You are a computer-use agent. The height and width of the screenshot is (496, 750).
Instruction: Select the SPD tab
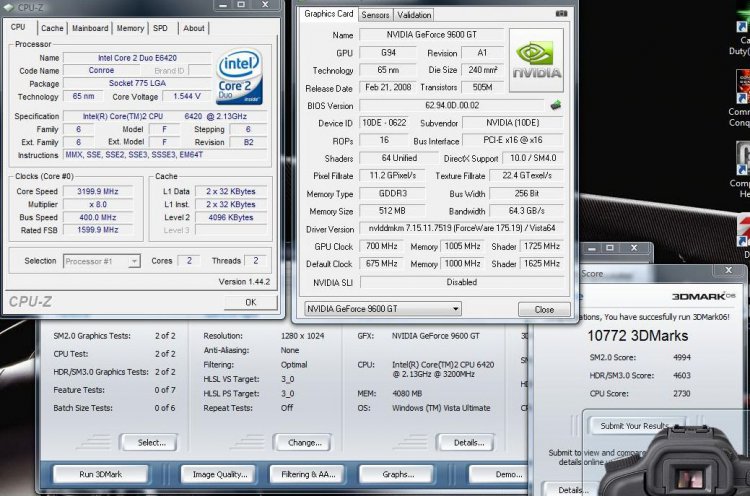tap(160, 28)
